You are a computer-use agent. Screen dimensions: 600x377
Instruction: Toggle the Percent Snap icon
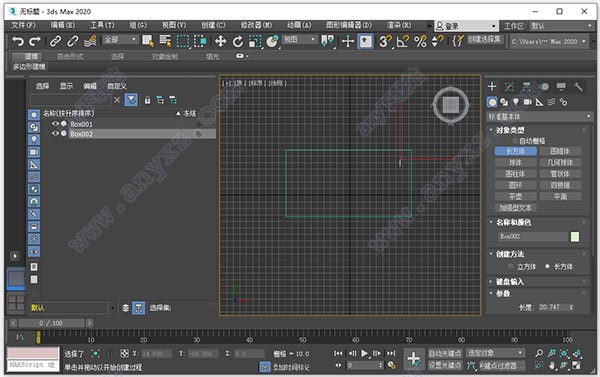tap(420, 41)
